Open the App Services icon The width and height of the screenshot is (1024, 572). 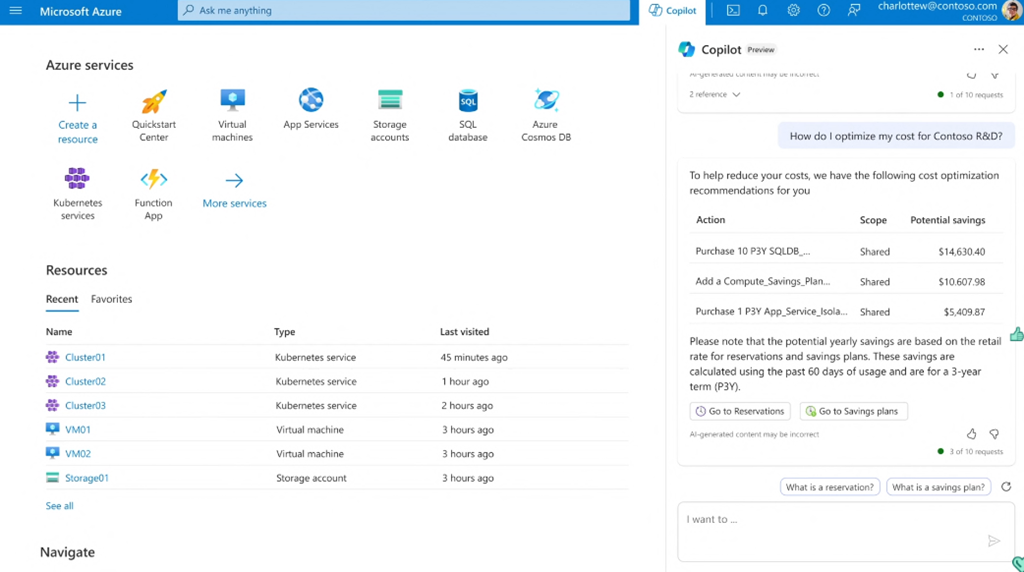point(311,101)
